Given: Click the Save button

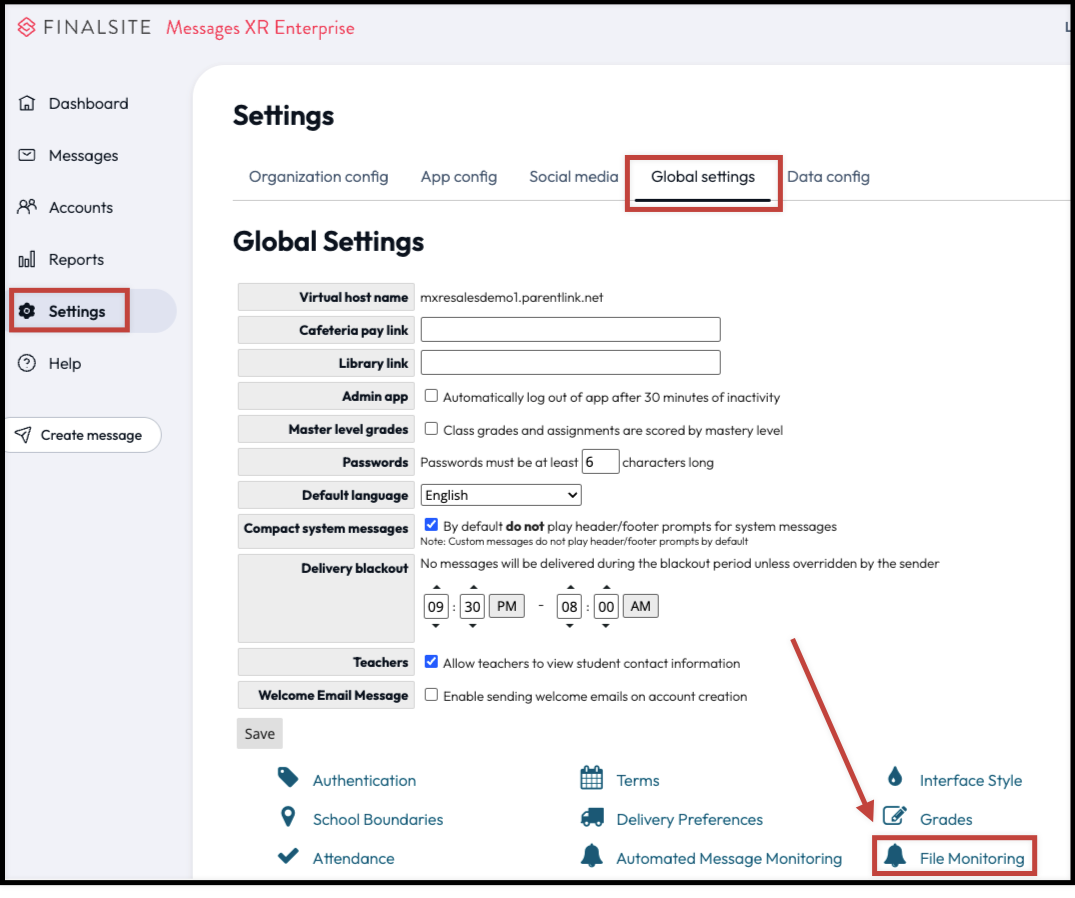Looking at the screenshot, I should click(x=259, y=733).
